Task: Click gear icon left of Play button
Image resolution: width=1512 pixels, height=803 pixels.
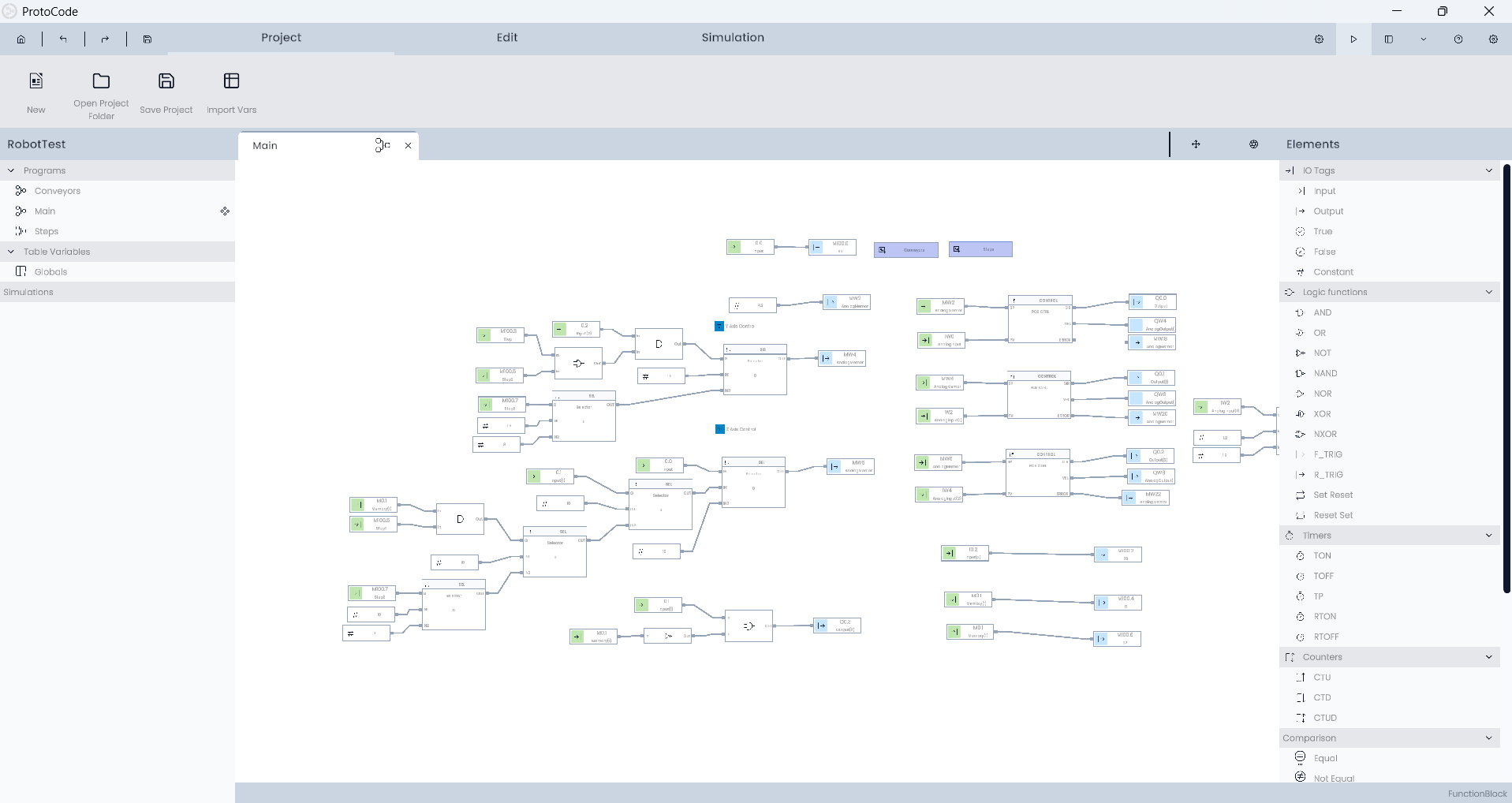Action: pos(1319,39)
